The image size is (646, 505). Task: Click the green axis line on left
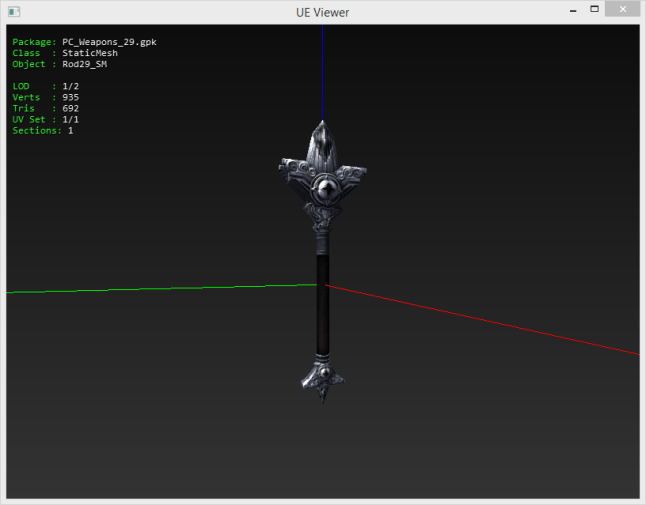150,288
